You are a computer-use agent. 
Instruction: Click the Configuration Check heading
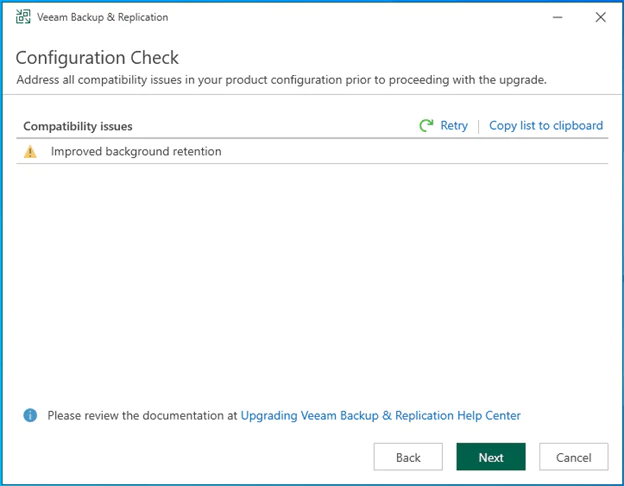tap(97, 57)
